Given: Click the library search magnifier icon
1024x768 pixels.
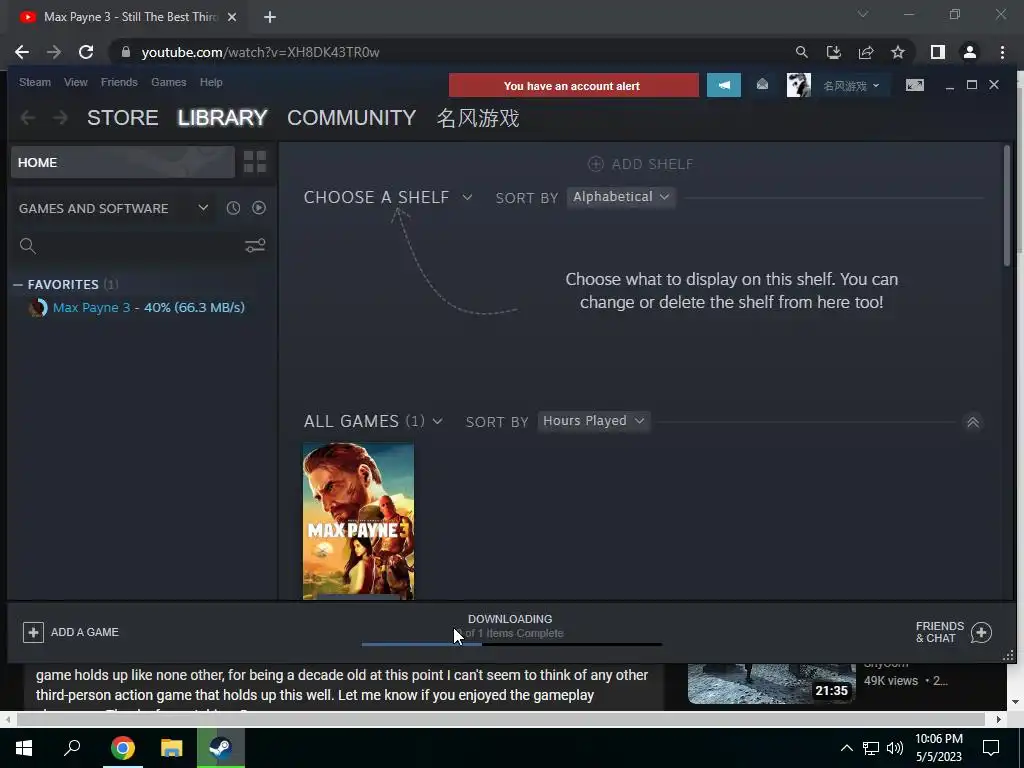Looking at the screenshot, I should pos(27,246).
